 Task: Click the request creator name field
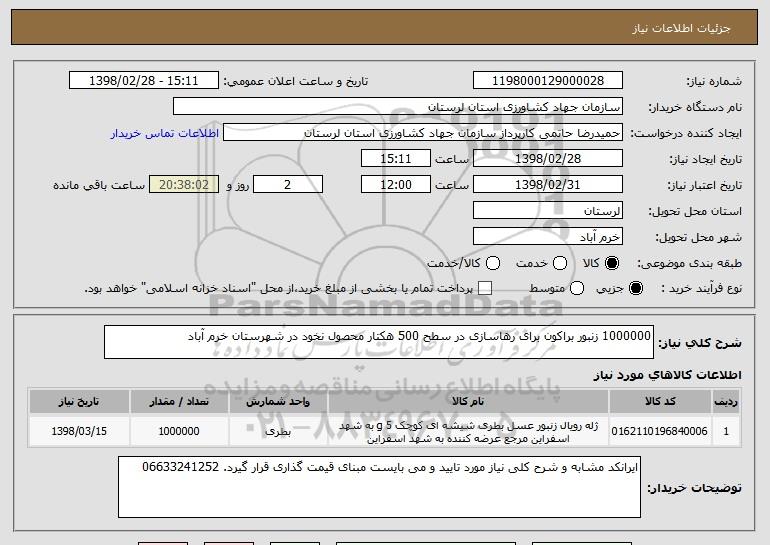click(x=423, y=133)
